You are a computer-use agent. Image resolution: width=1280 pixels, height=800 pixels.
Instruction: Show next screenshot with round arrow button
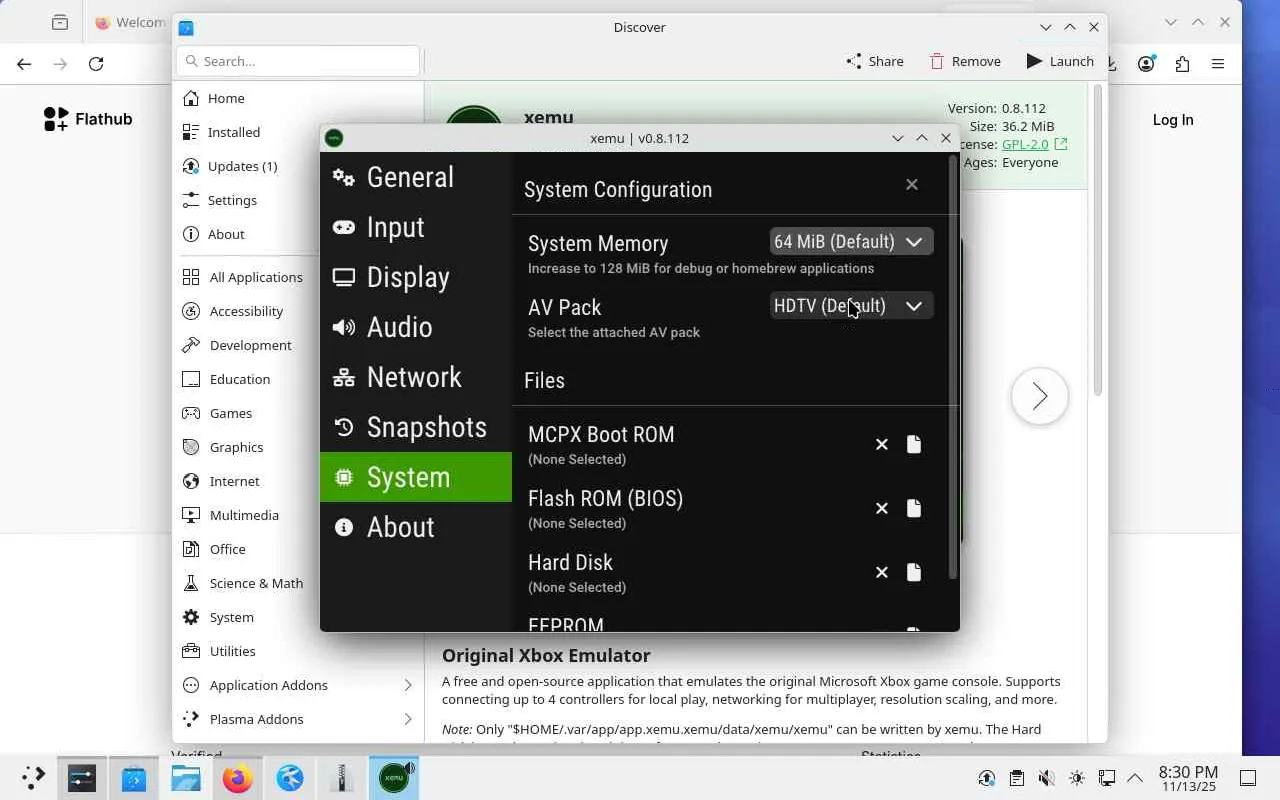point(1040,397)
